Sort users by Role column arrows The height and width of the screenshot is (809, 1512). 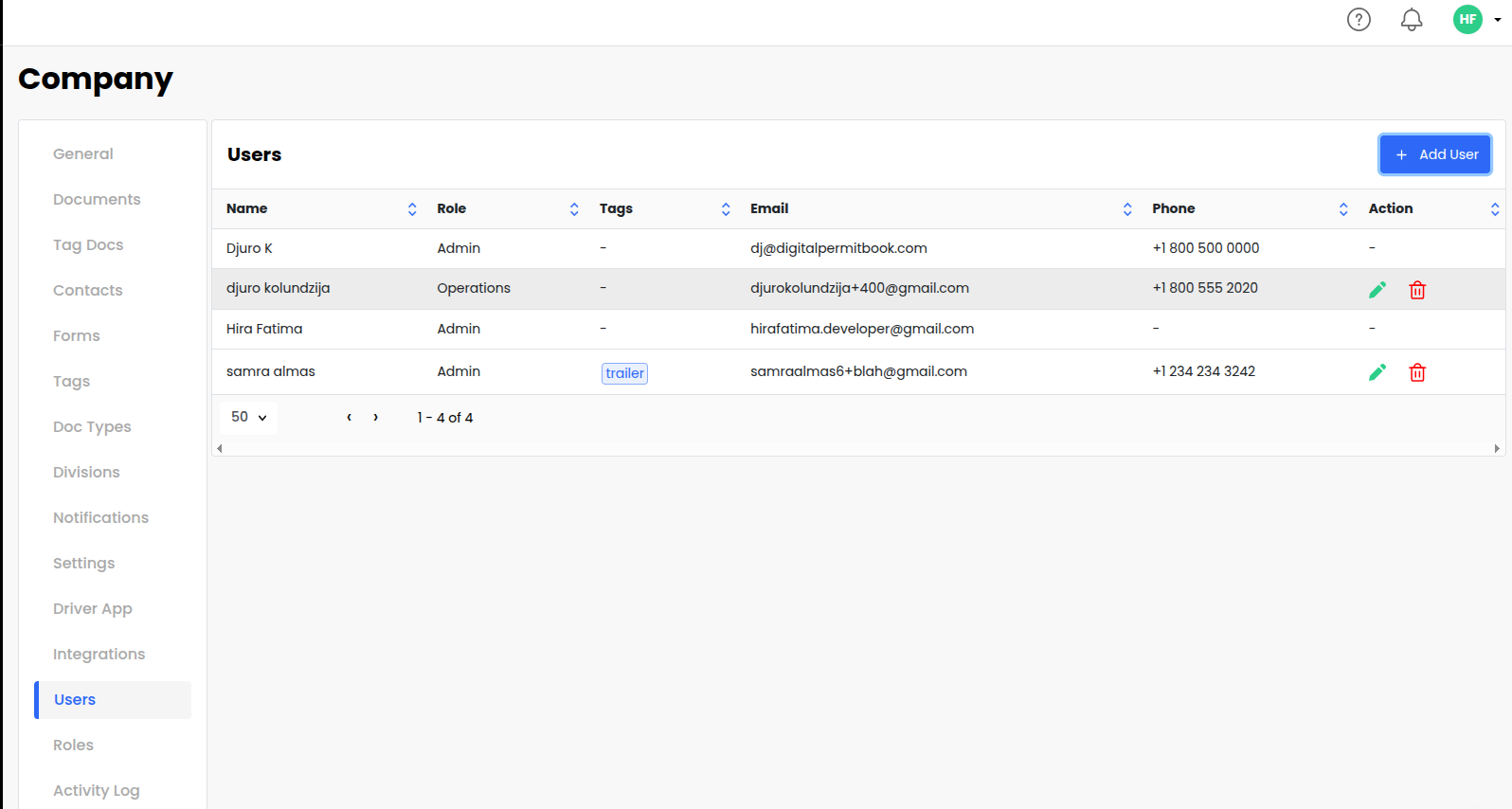coord(574,209)
